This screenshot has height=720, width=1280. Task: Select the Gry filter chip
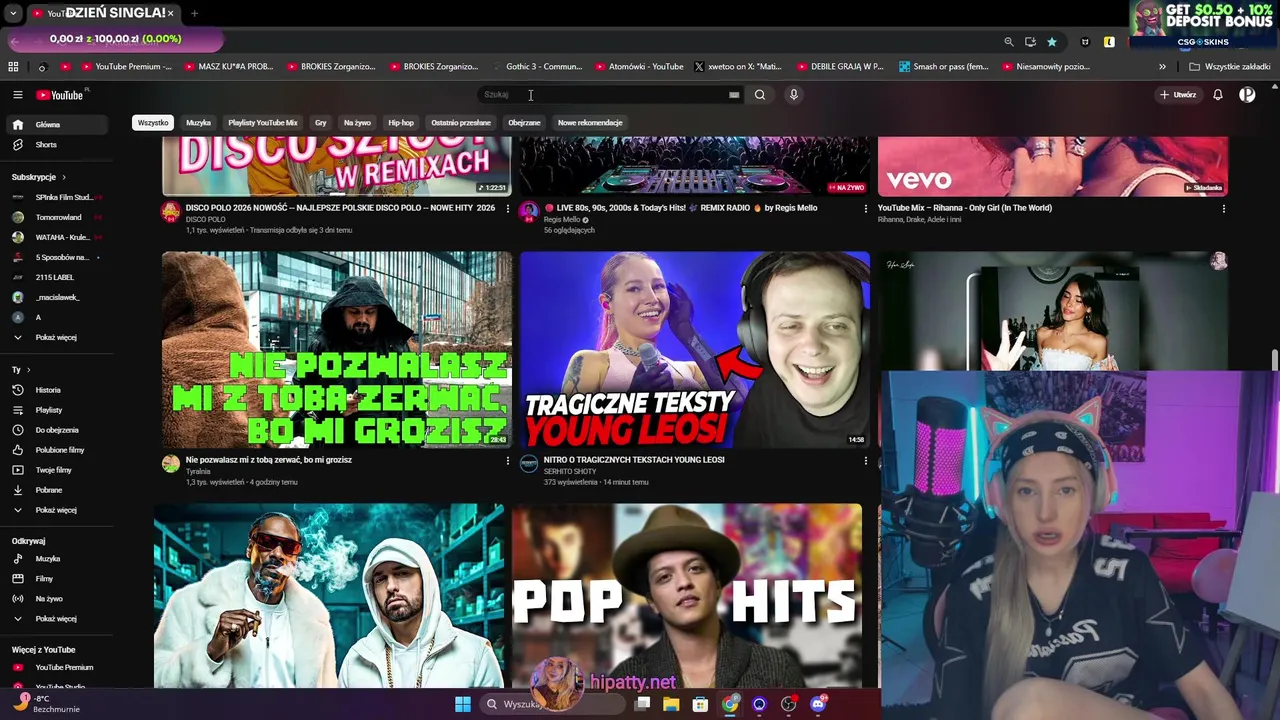tap(321, 123)
